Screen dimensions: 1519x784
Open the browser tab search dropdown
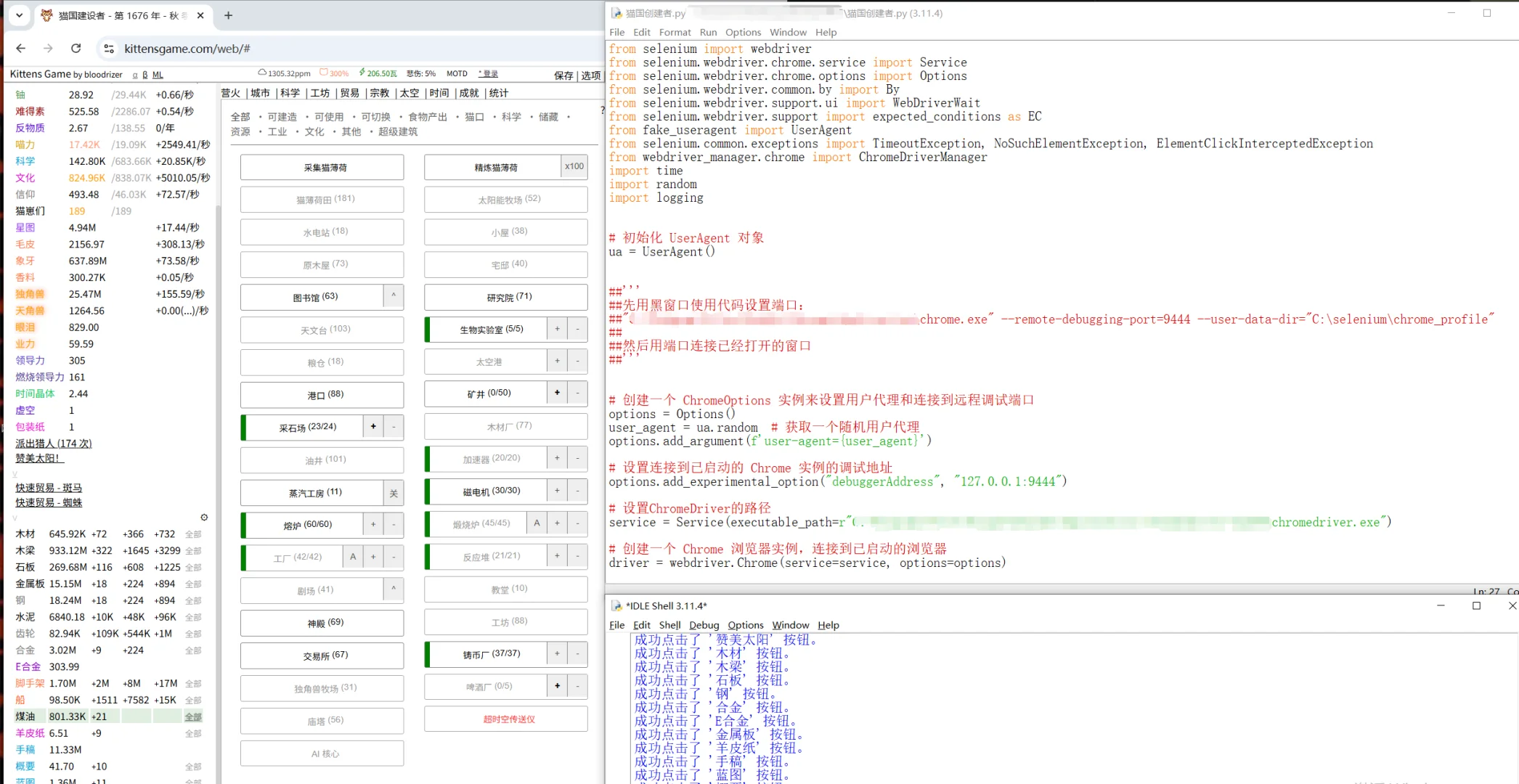[x=19, y=15]
